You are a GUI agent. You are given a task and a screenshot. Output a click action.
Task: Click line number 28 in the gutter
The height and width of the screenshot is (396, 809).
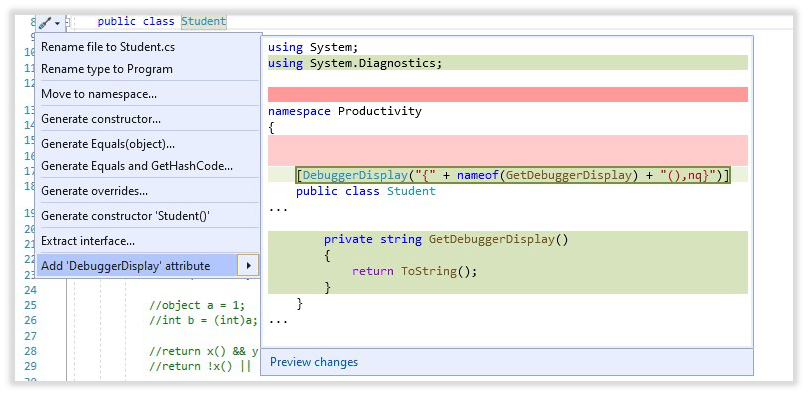tap(30, 352)
